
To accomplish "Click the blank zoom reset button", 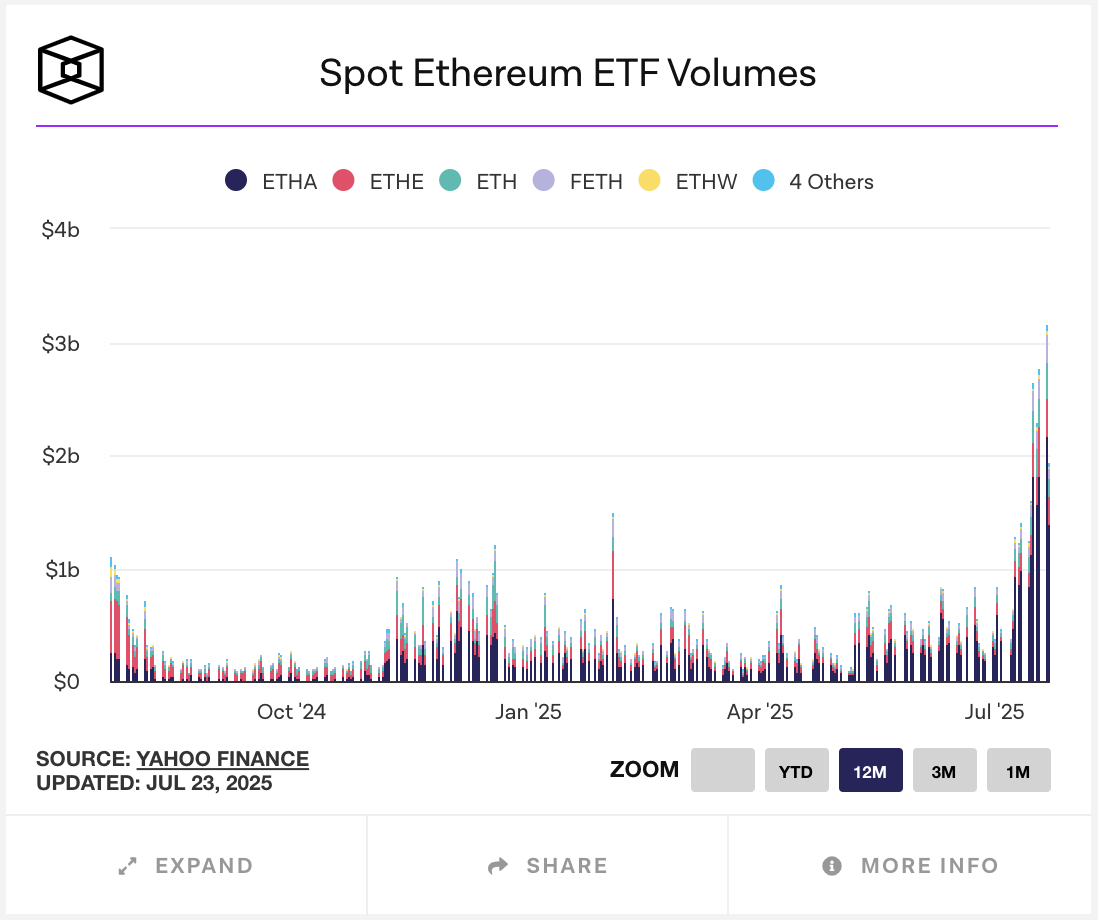I will point(722,769).
